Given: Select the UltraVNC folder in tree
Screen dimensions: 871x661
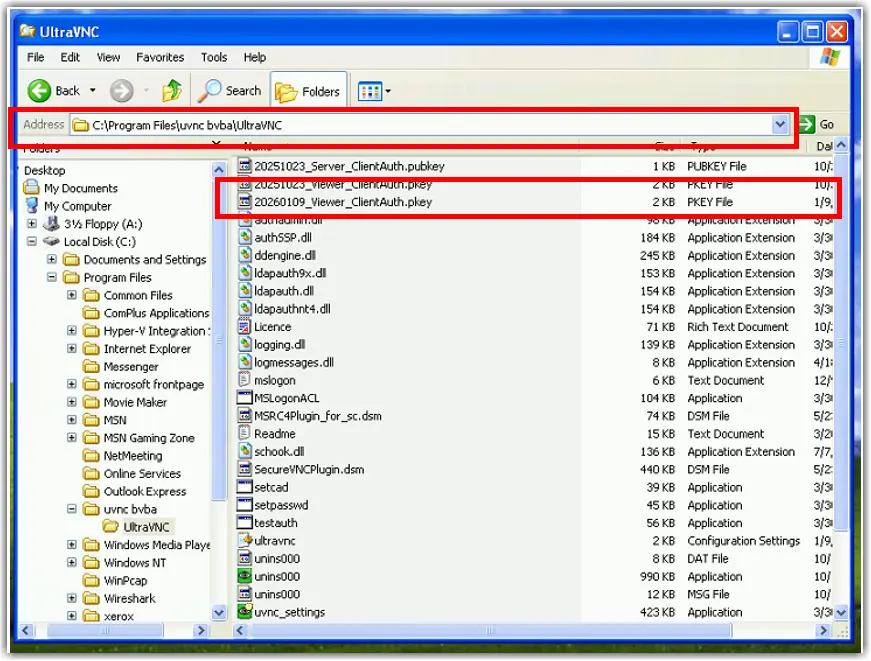Looking at the screenshot, I should coord(137,527).
